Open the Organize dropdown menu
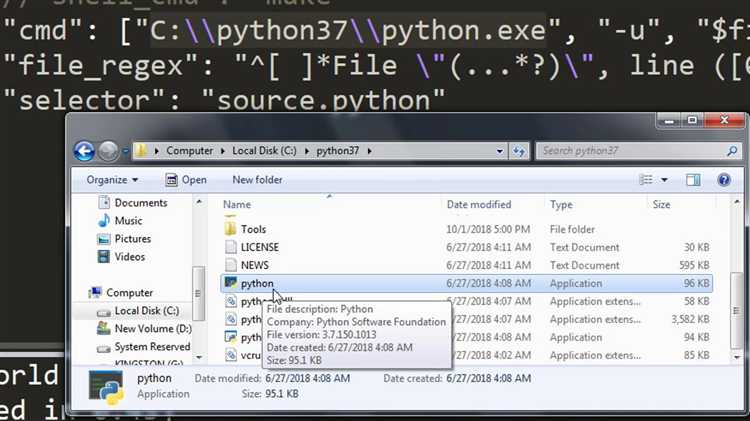 [112, 180]
